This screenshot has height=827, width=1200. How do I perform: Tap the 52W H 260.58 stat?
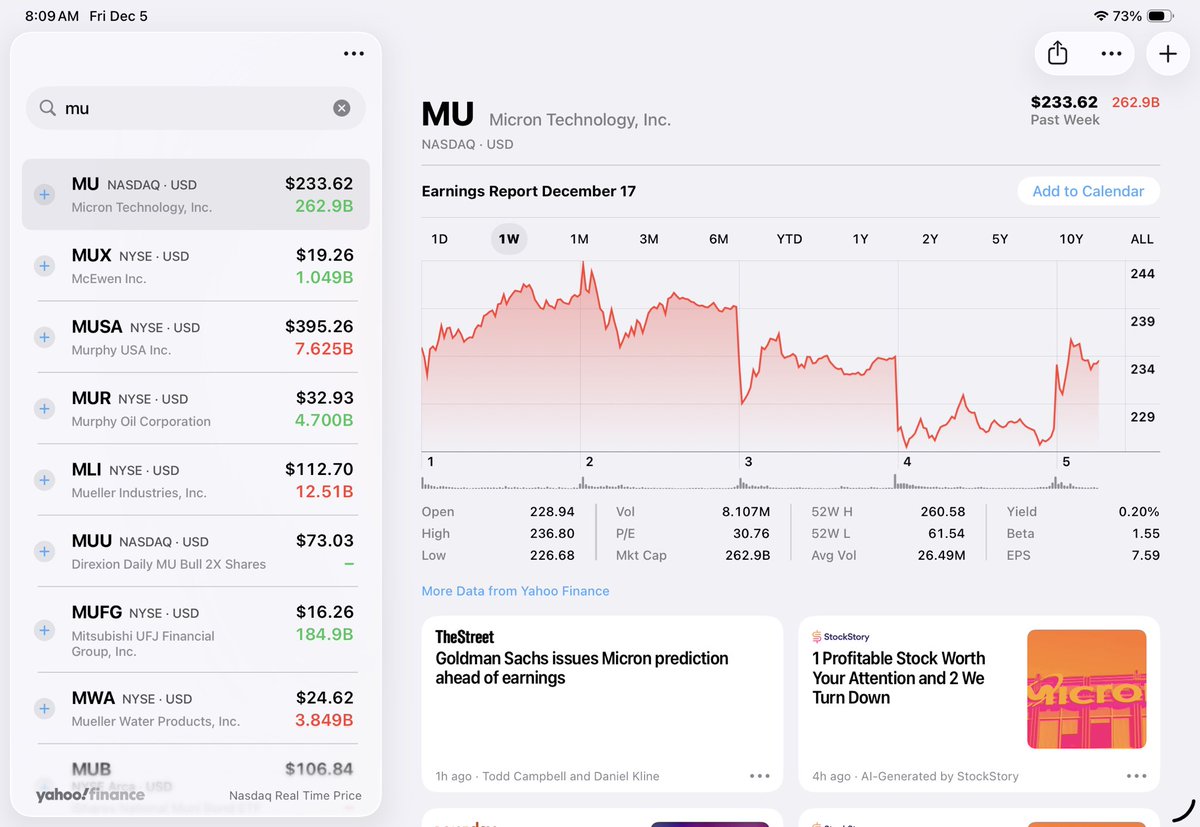coord(890,511)
